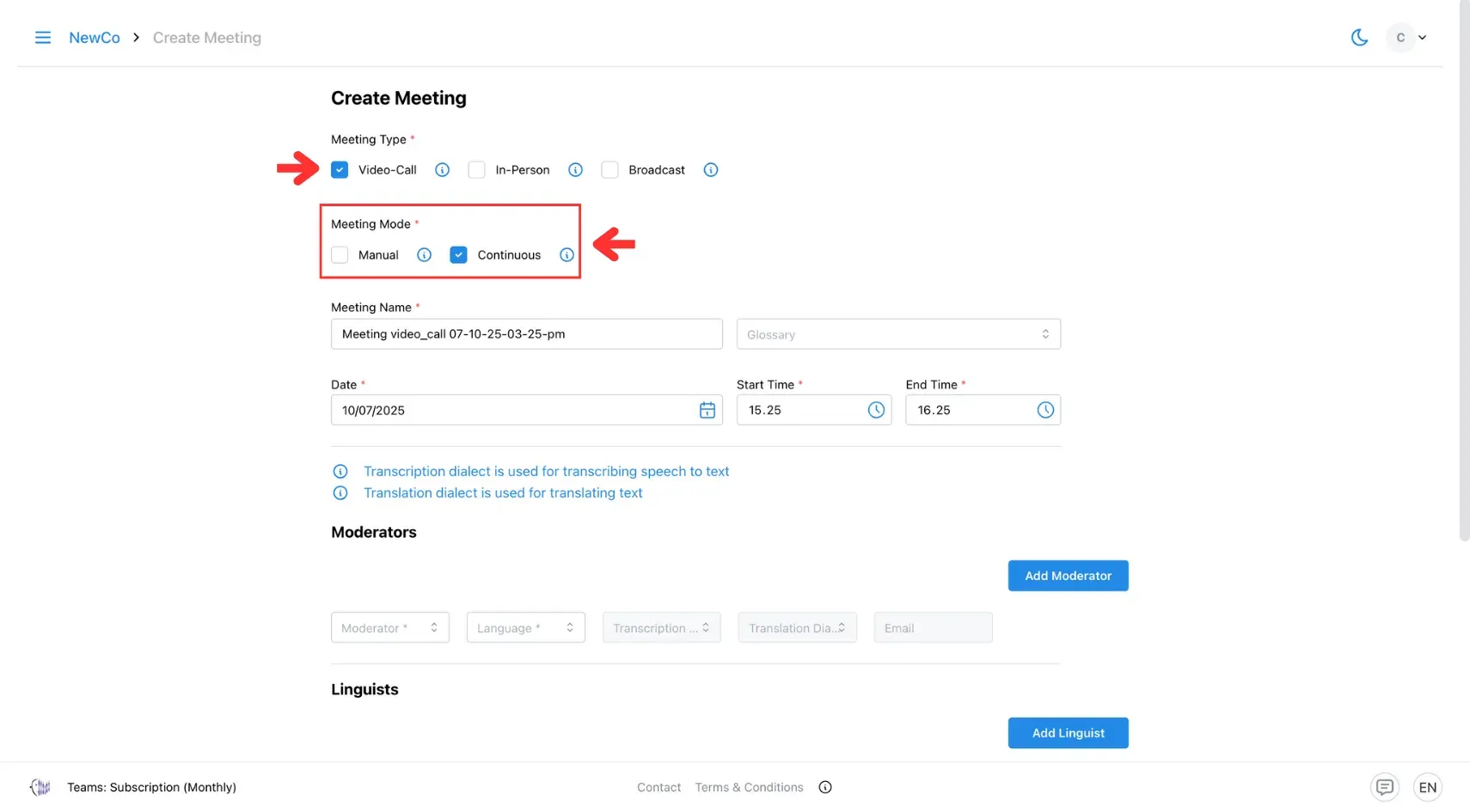Click the Meeting Name text field
Screen dimensions: 1470x812
(x=526, y=334)
